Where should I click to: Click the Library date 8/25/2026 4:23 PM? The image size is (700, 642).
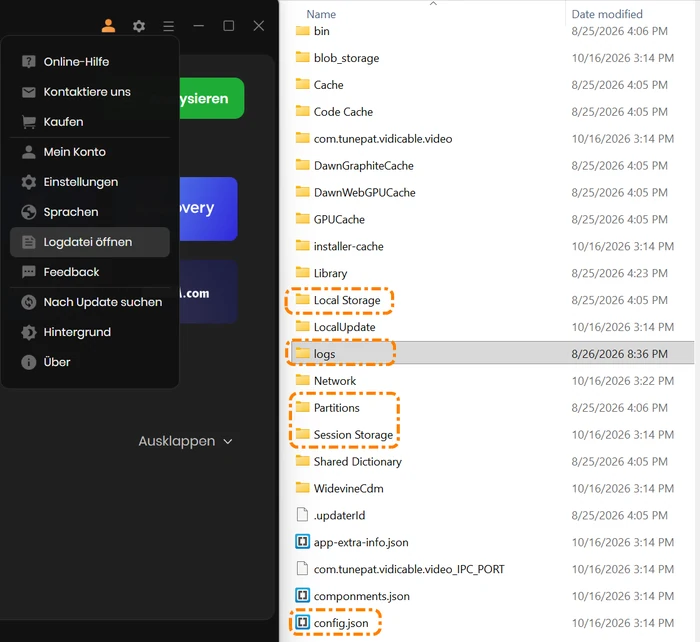click(x=619, y=273)
